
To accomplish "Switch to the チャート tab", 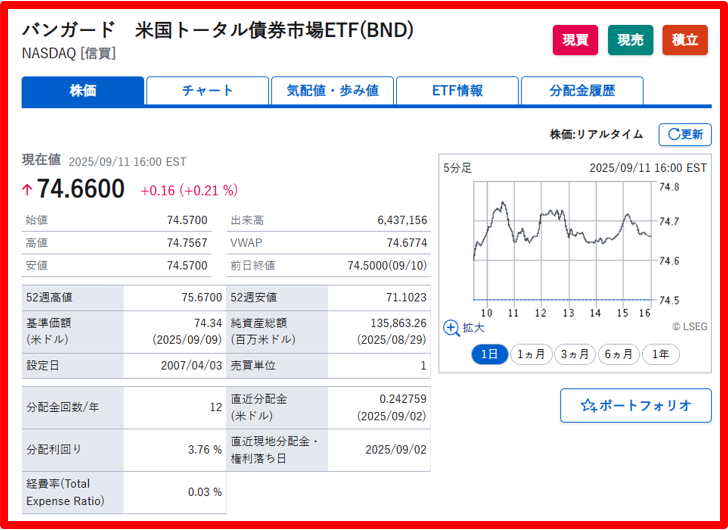I will pos(208,90).
